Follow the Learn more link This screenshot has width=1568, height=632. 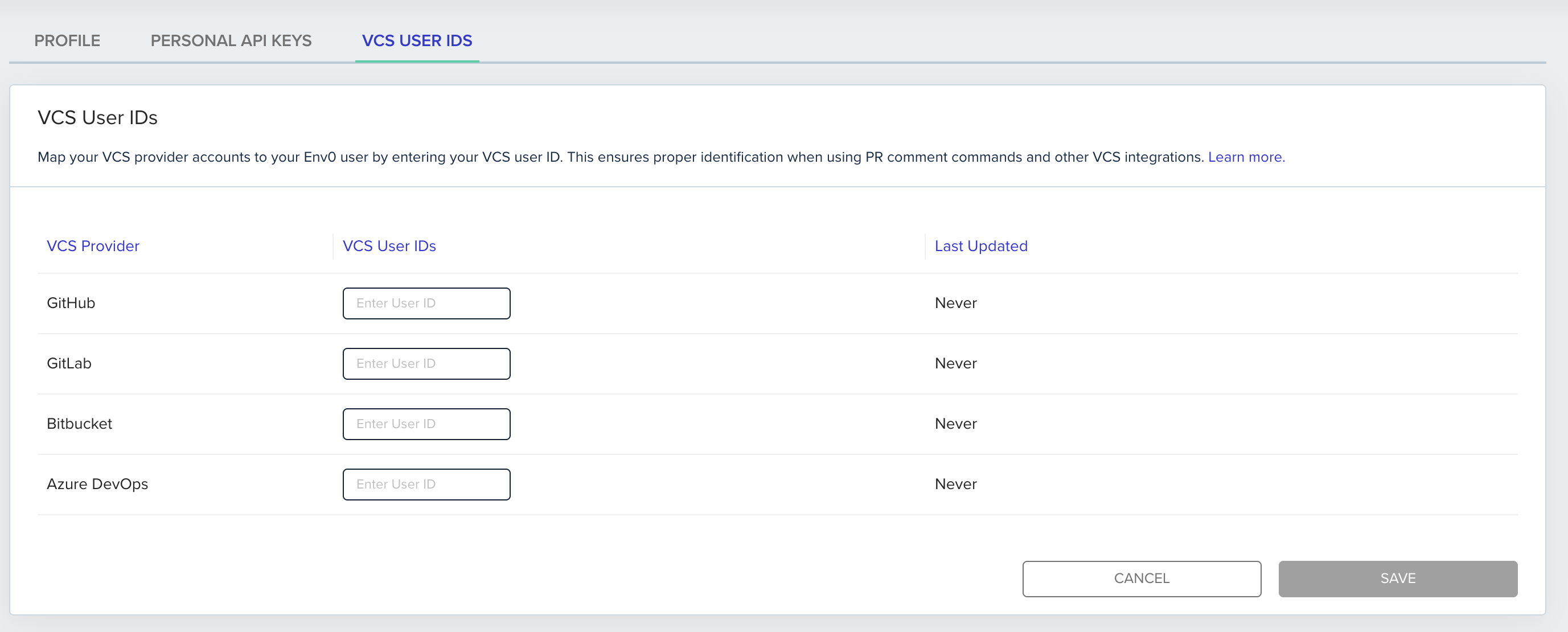tap(1245, 157)
